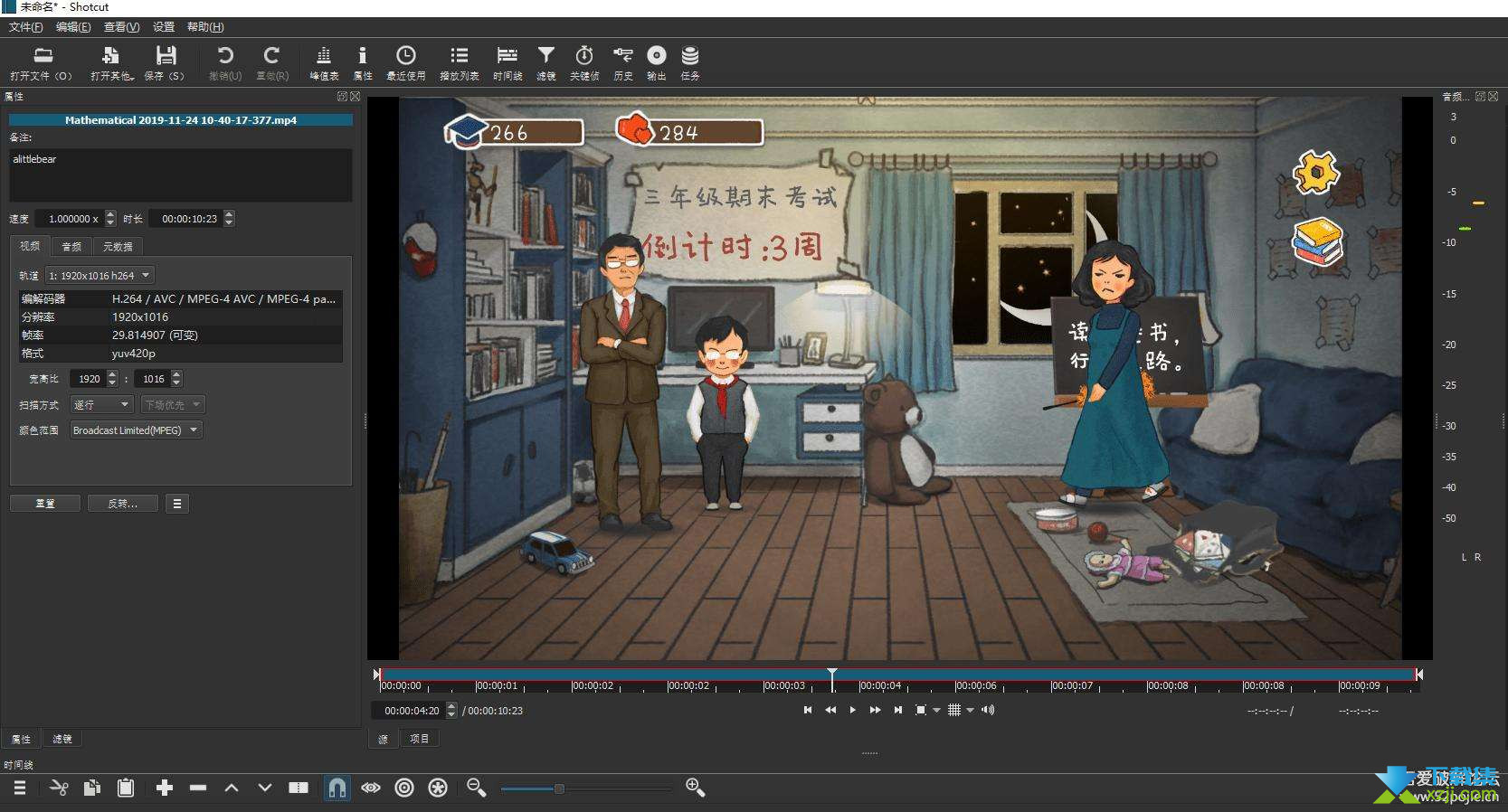The width and height of the screenshot is (1508, 812).
Task: Open the 关键帧 keyframes stopwatch icon
Action: (x=584, y=63)
